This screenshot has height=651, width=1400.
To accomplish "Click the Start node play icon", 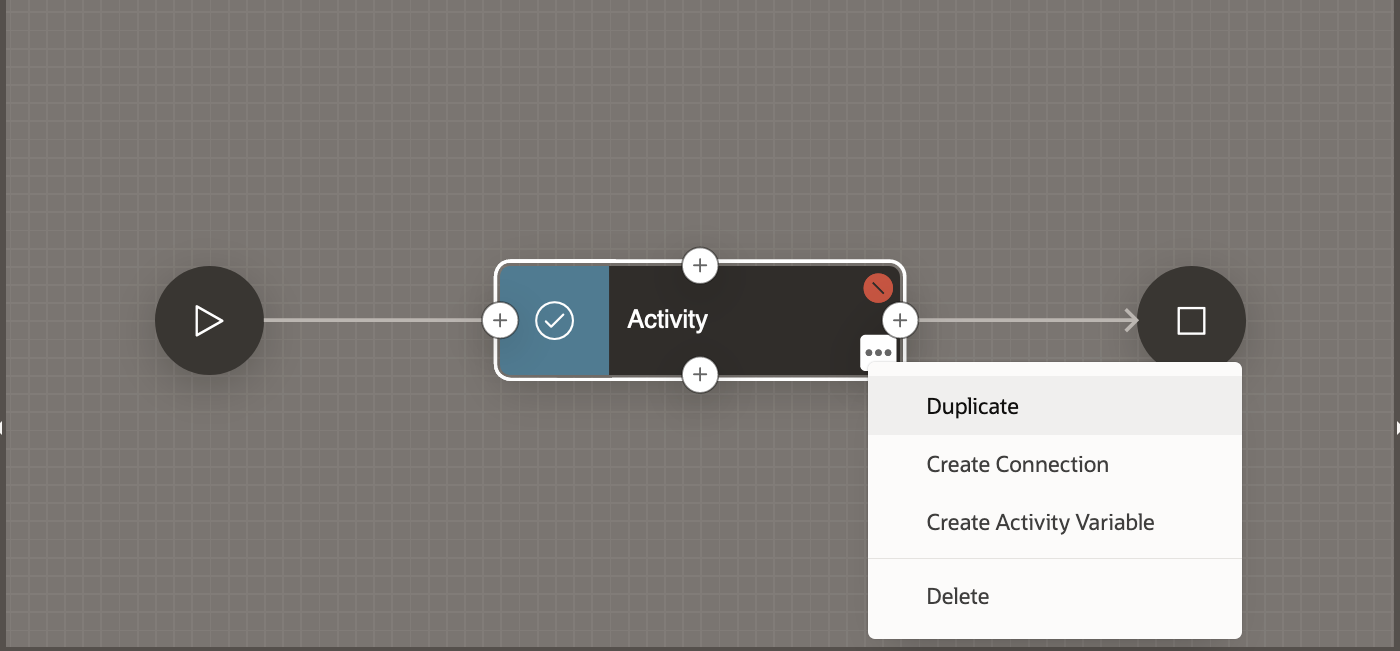I will (209, 321).
